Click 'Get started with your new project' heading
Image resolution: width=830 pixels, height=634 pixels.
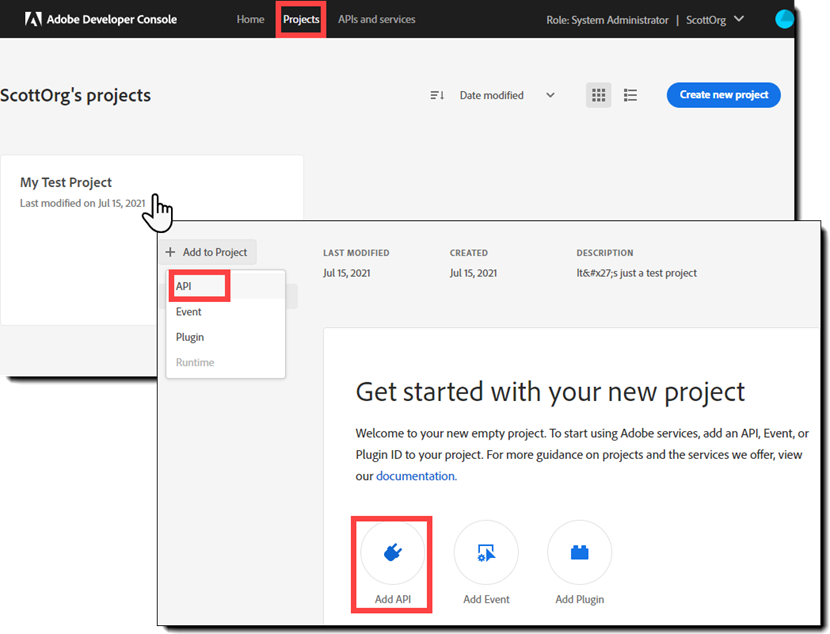coord(550,392)
